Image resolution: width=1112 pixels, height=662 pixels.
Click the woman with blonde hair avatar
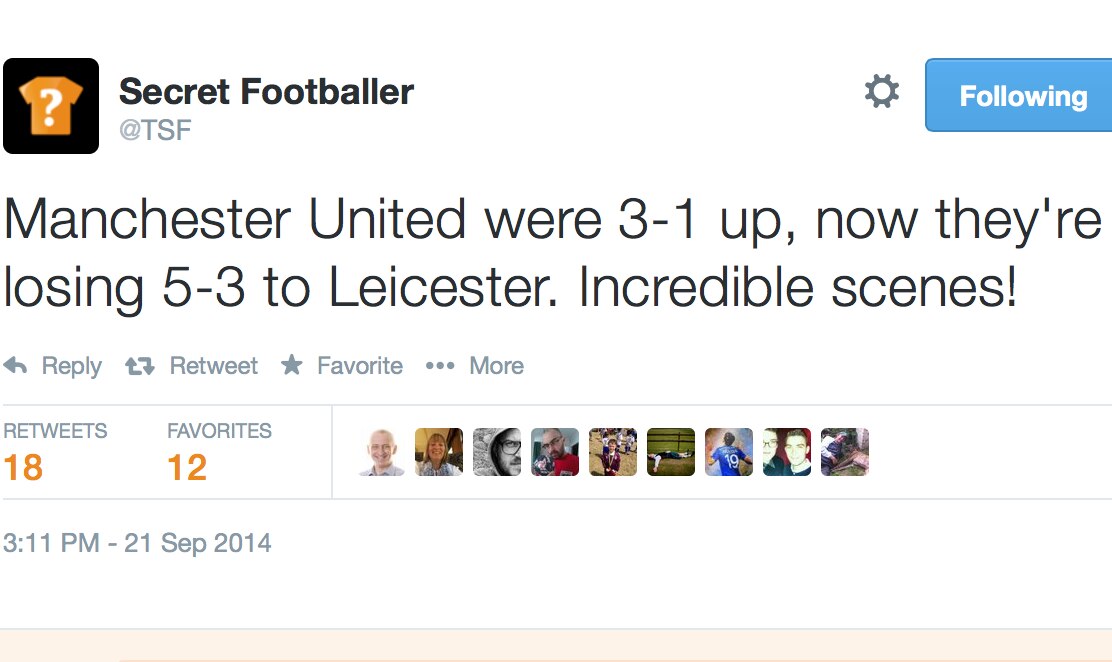pyautogui.click(x=439, y=452)
